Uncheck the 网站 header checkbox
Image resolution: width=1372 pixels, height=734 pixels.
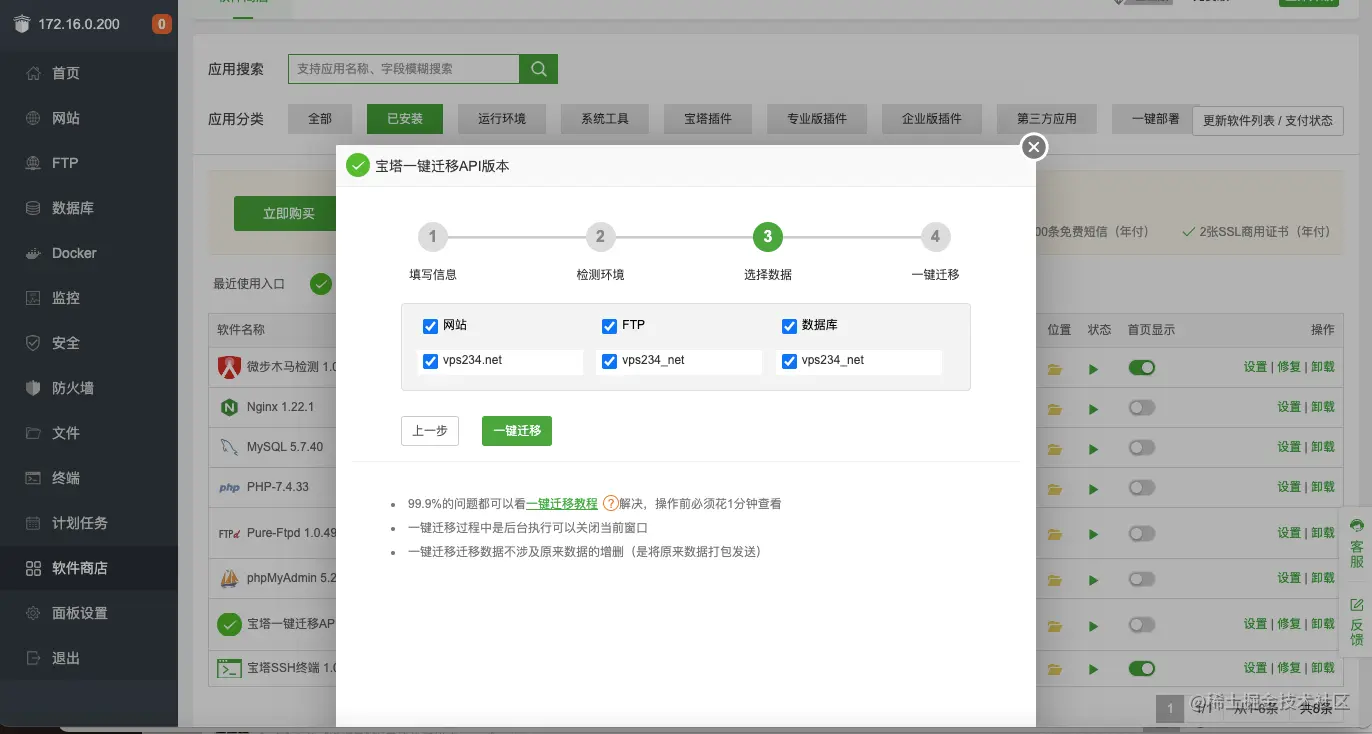(x=430, y=326)
